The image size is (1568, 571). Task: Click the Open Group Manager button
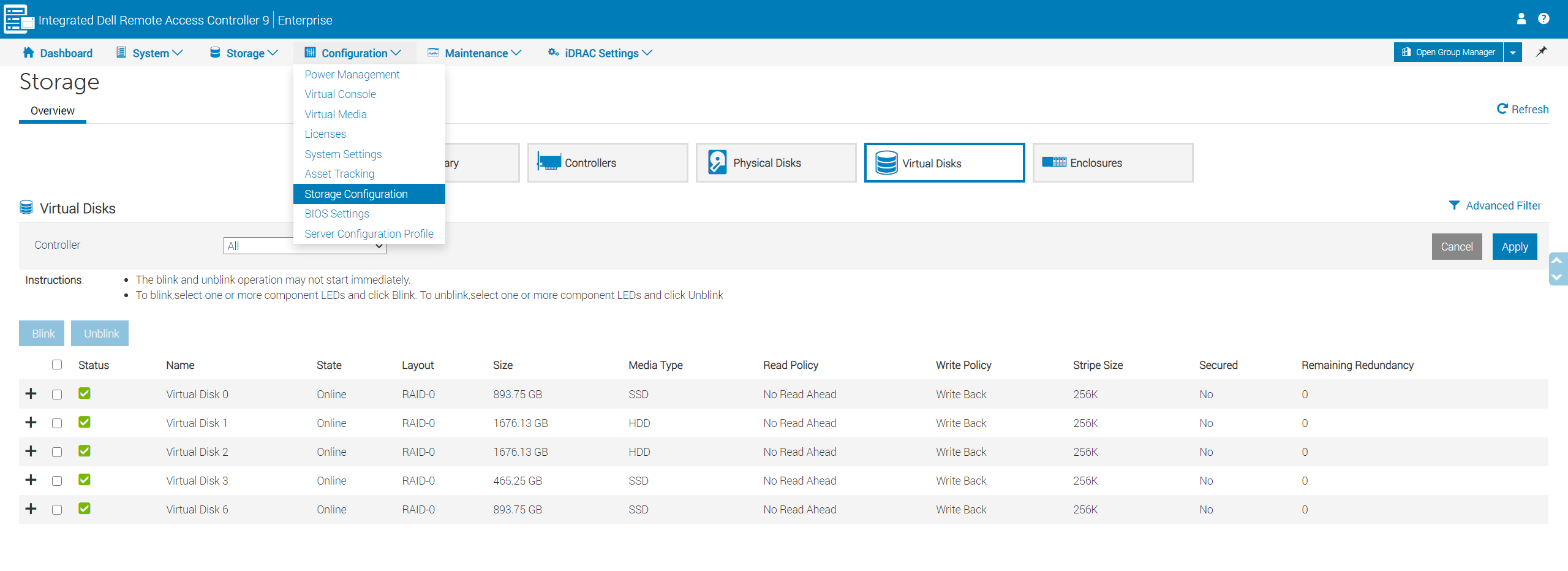(1449, 52)
